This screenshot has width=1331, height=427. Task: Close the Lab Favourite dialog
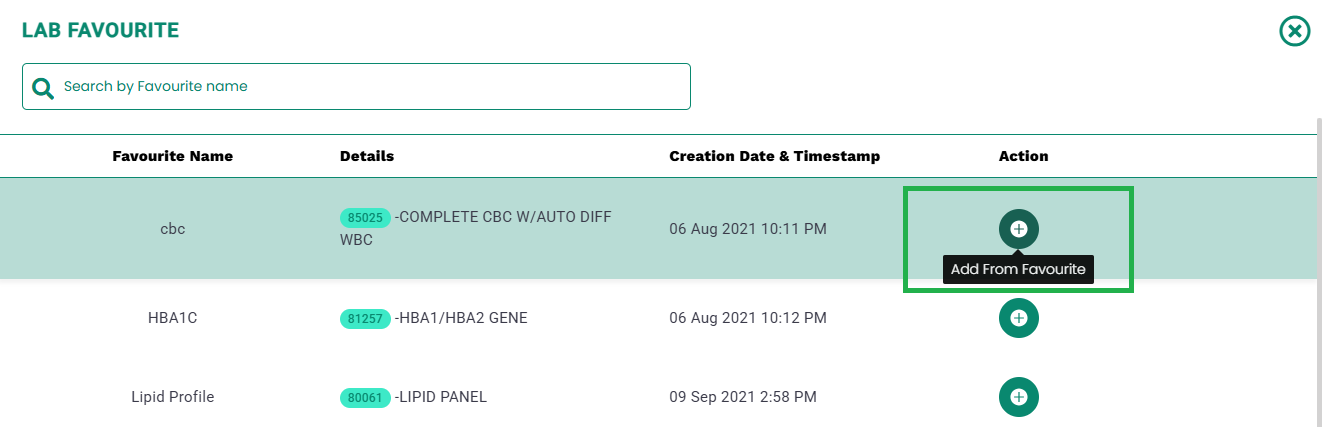(1295, 31)
